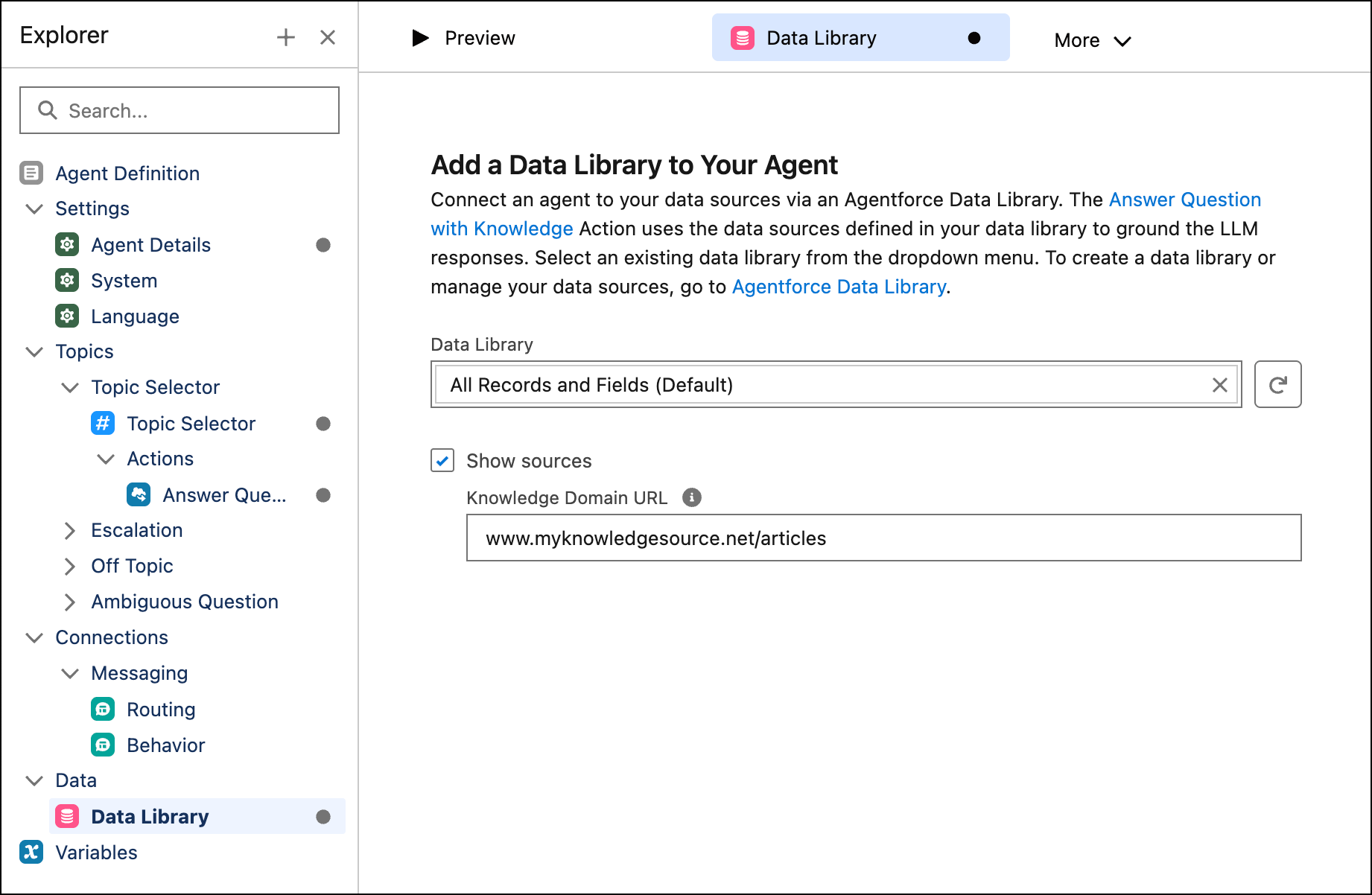The width and height of the screenshot is (1372, 895).
Task: Click the plus icon in Explorer header
Action: pos(286,37)
